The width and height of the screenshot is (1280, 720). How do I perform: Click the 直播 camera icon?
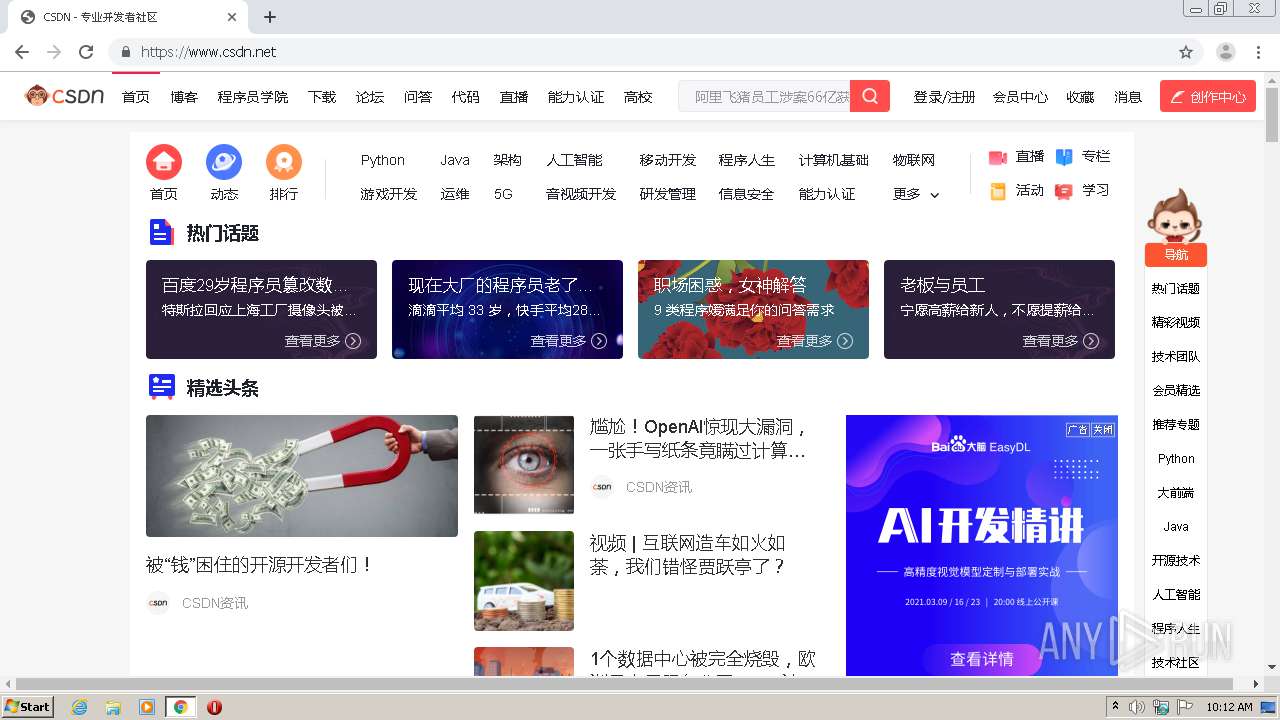tap(997, 158)
